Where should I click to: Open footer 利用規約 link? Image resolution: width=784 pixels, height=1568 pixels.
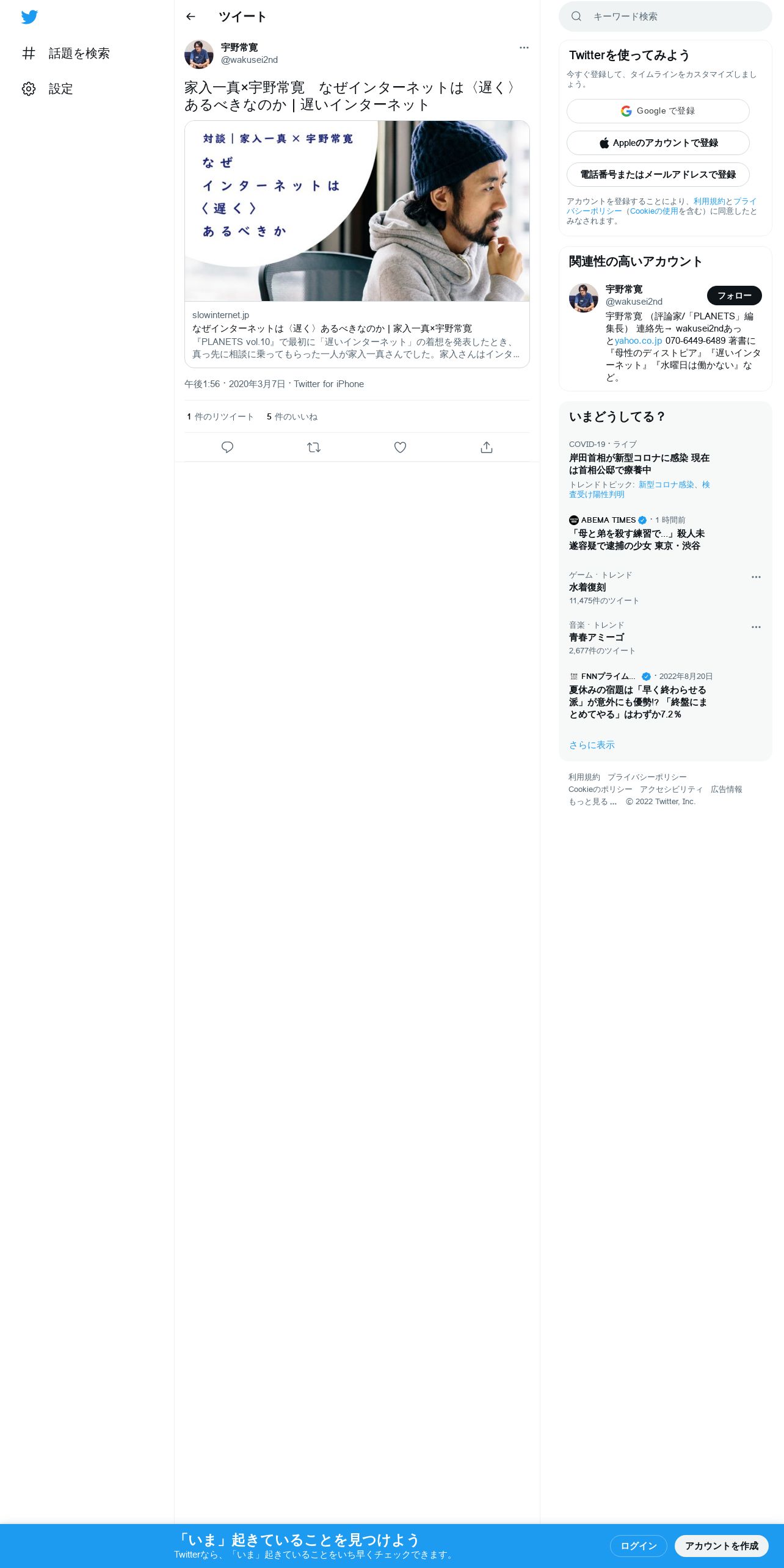584,777
